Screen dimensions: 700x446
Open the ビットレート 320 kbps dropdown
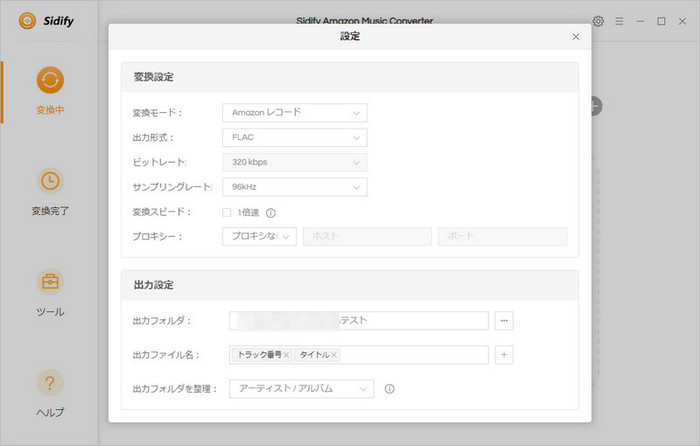click(x=295, y=163)
